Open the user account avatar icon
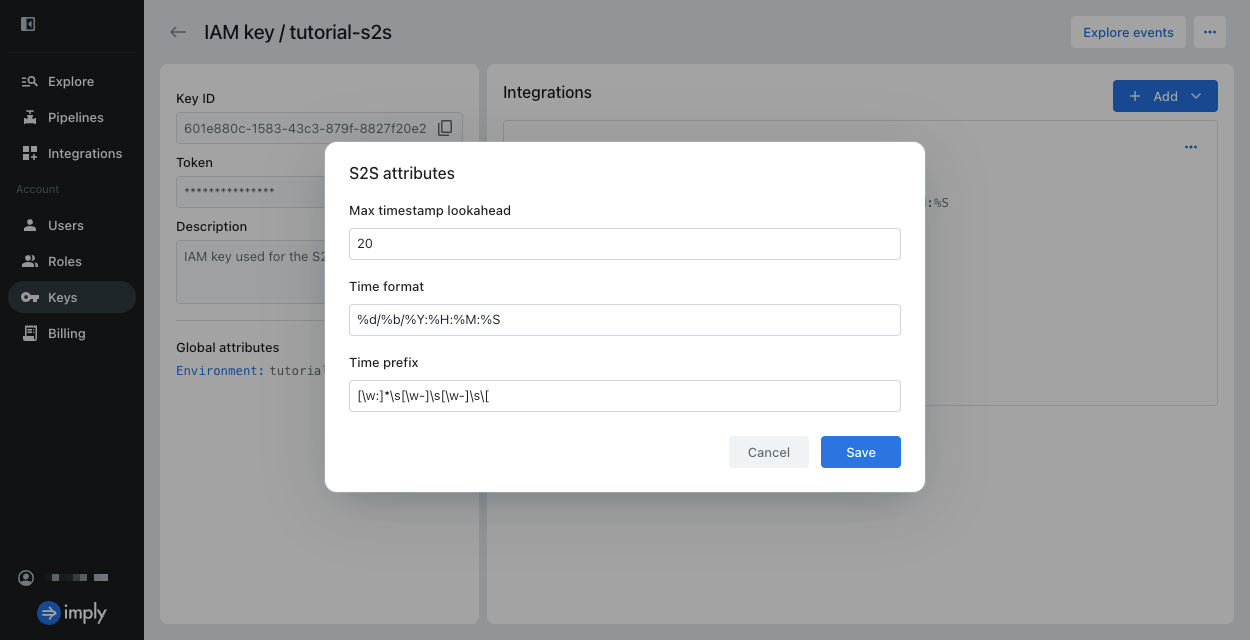 coord(26,578)
